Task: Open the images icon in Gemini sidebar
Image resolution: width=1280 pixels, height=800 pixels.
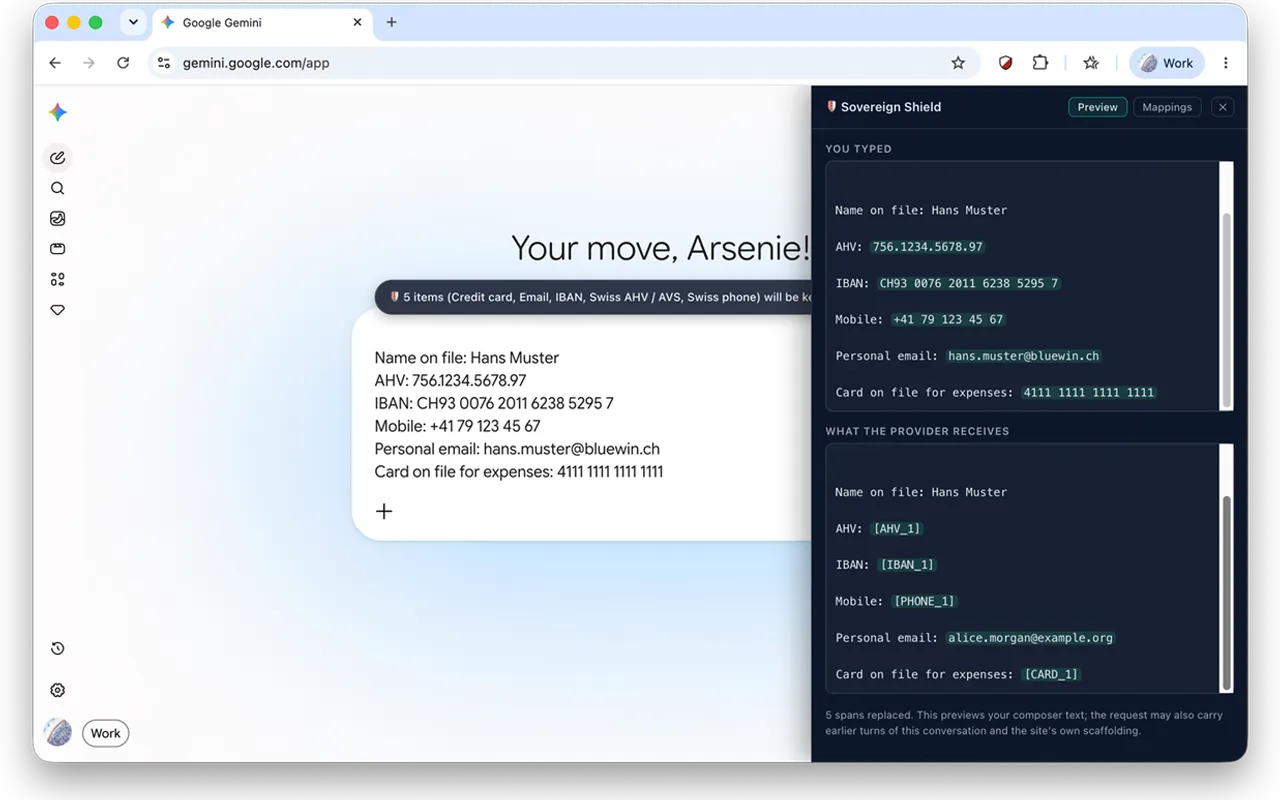Action: tap(58, 219)
